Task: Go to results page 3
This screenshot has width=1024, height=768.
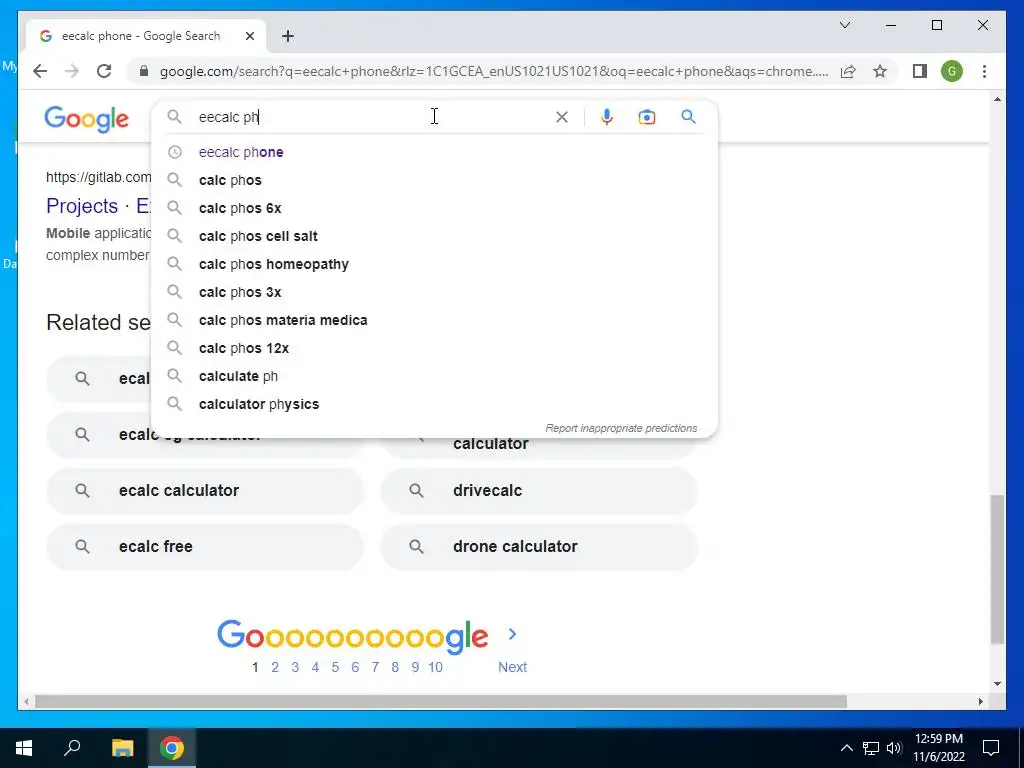Action: click(295, 667)
